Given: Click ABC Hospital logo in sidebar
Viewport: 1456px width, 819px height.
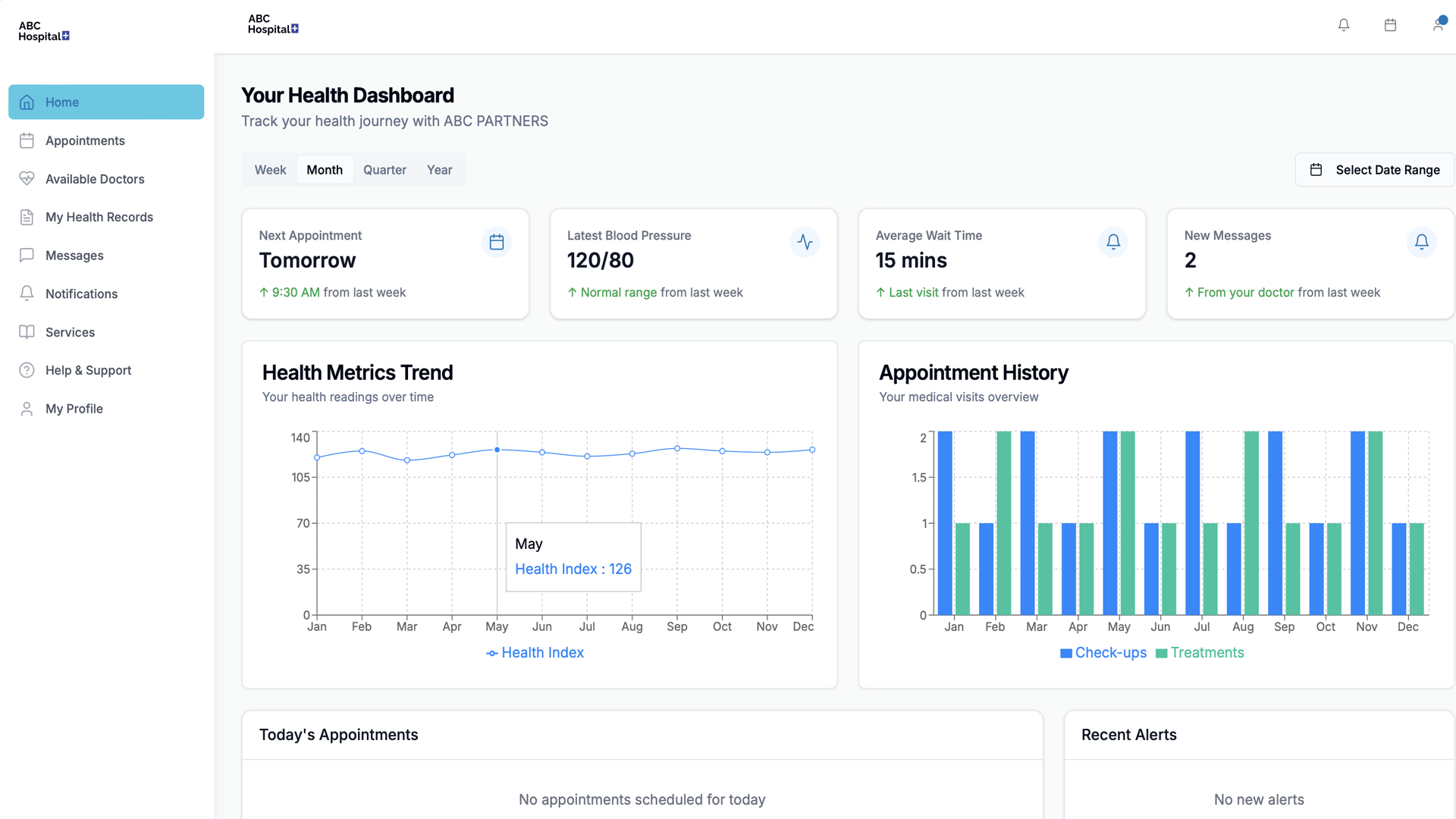Looking at the screenshot, I should 44,31.
